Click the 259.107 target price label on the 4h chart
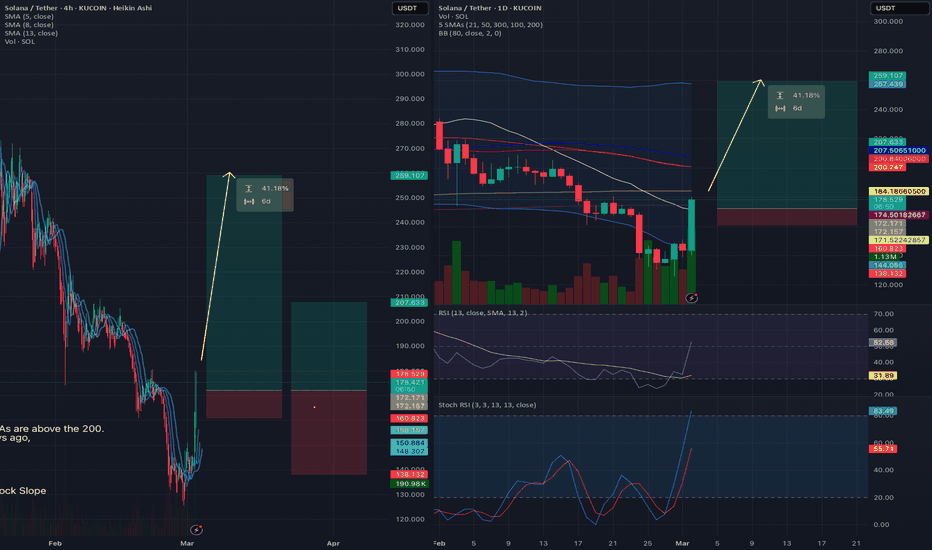 [409, 175]
